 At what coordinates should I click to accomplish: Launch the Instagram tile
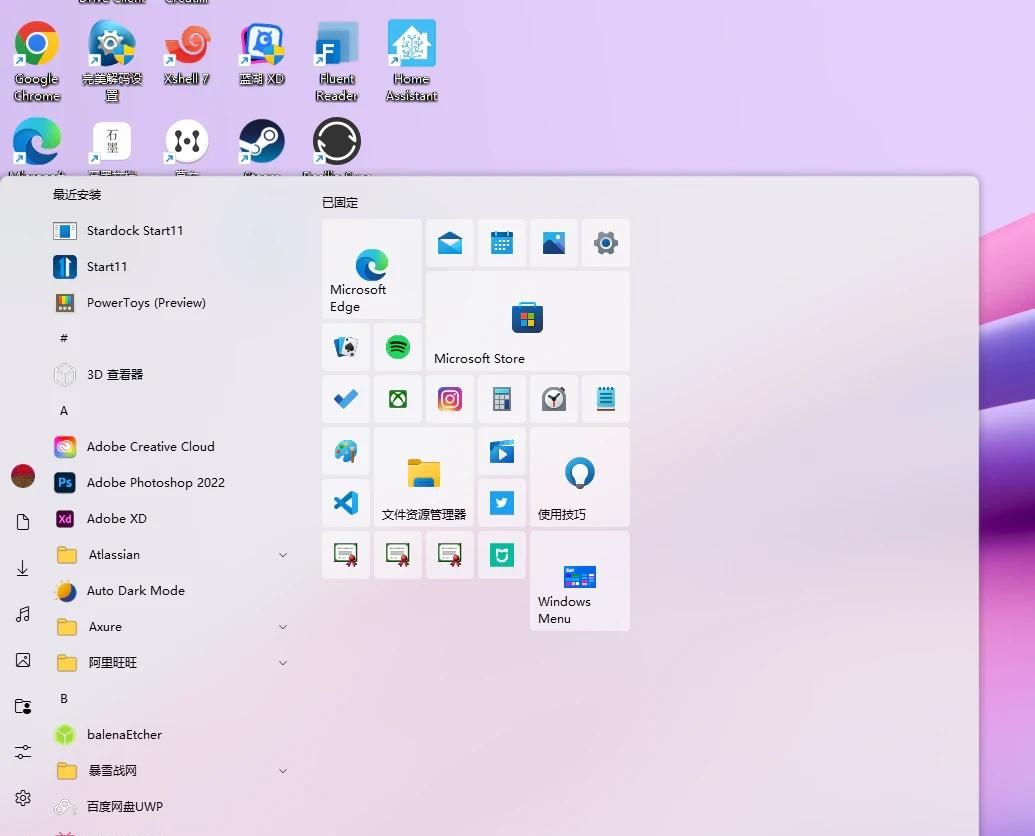click(450, 399)
